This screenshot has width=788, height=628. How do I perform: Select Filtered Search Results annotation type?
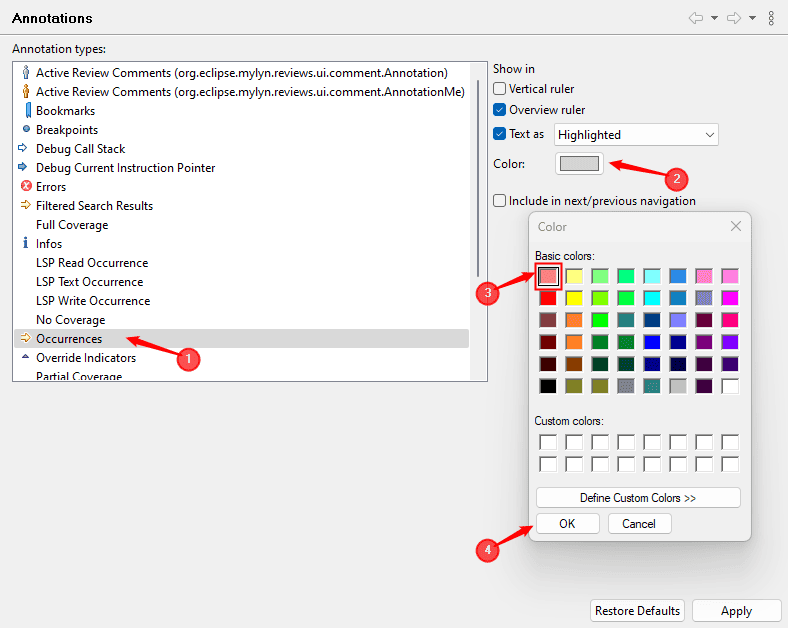(242, 206)
